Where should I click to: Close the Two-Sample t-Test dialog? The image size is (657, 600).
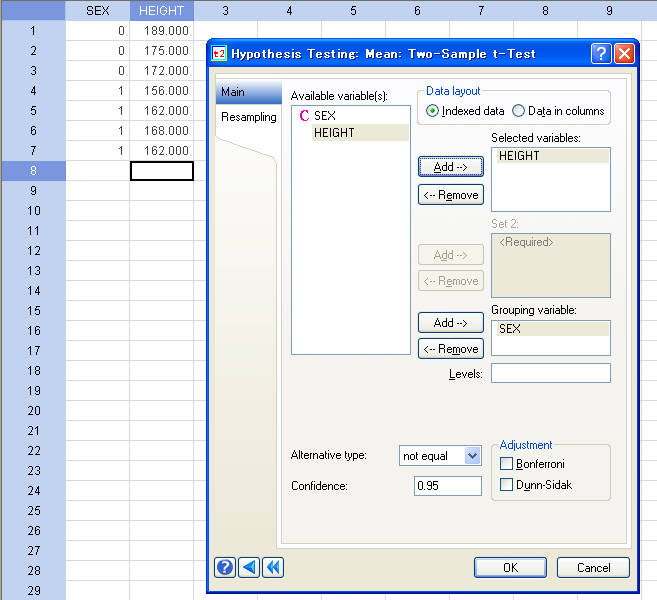tap(624, 54)
